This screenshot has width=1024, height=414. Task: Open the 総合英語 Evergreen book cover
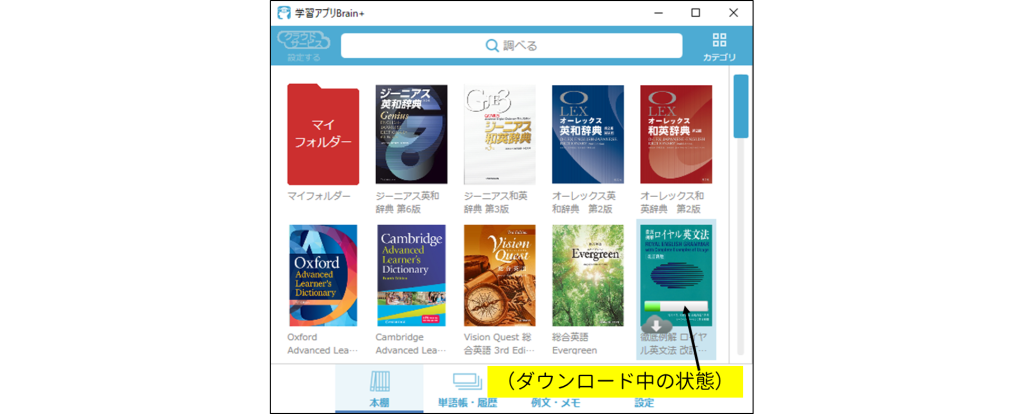(588, 276)
